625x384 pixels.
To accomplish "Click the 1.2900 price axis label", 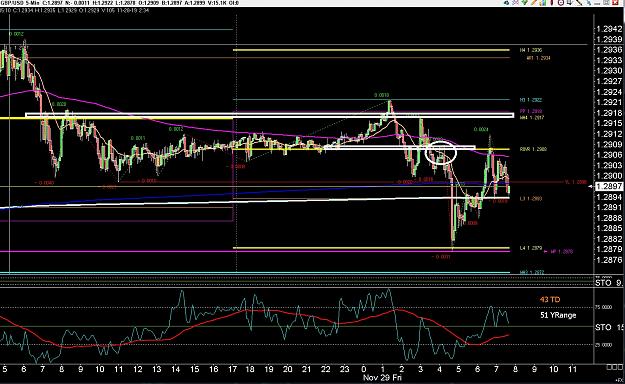I will point(609,176).
